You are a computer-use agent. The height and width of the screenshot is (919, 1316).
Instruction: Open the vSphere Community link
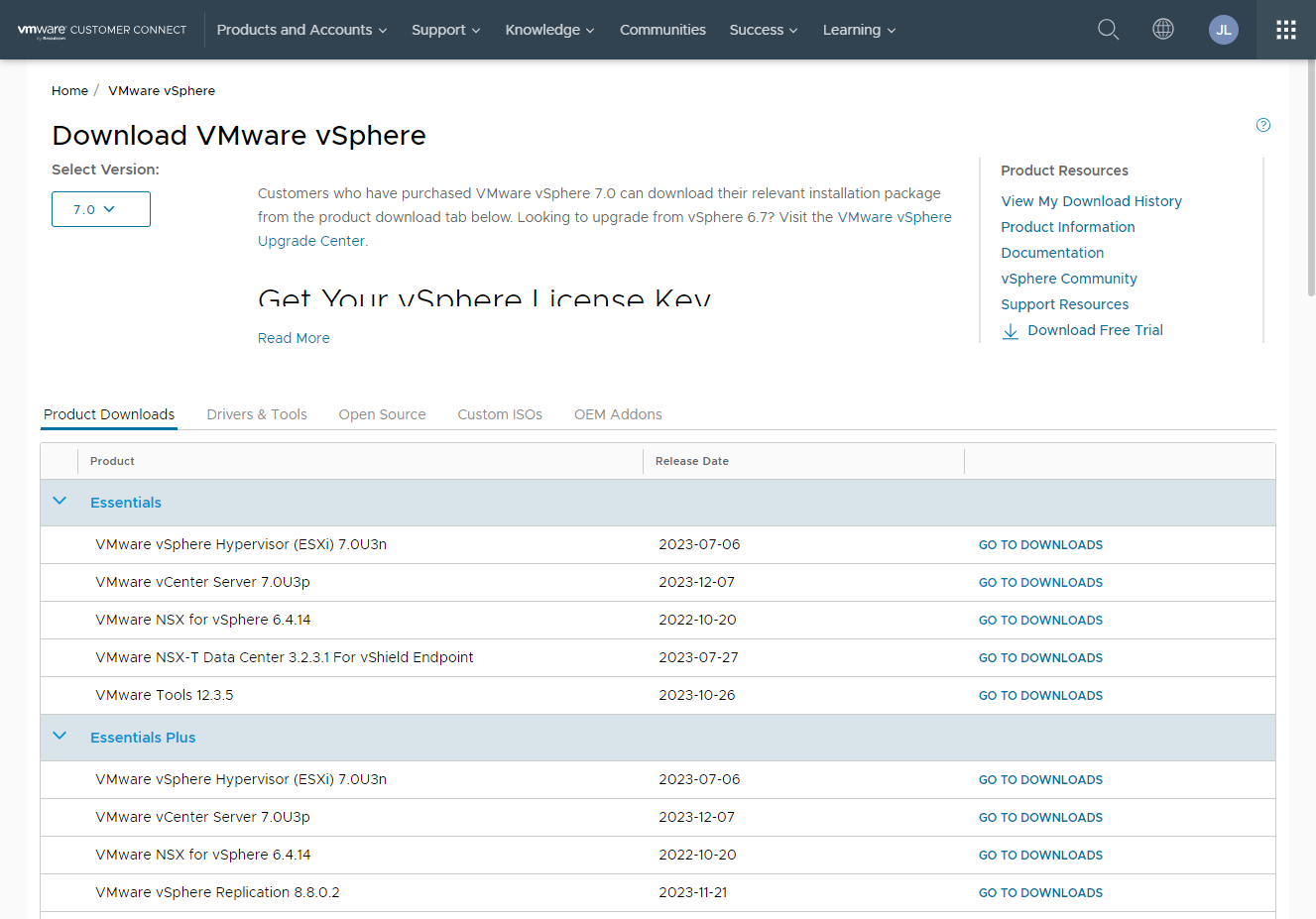pyautogui.click(x=1069, y=279)
